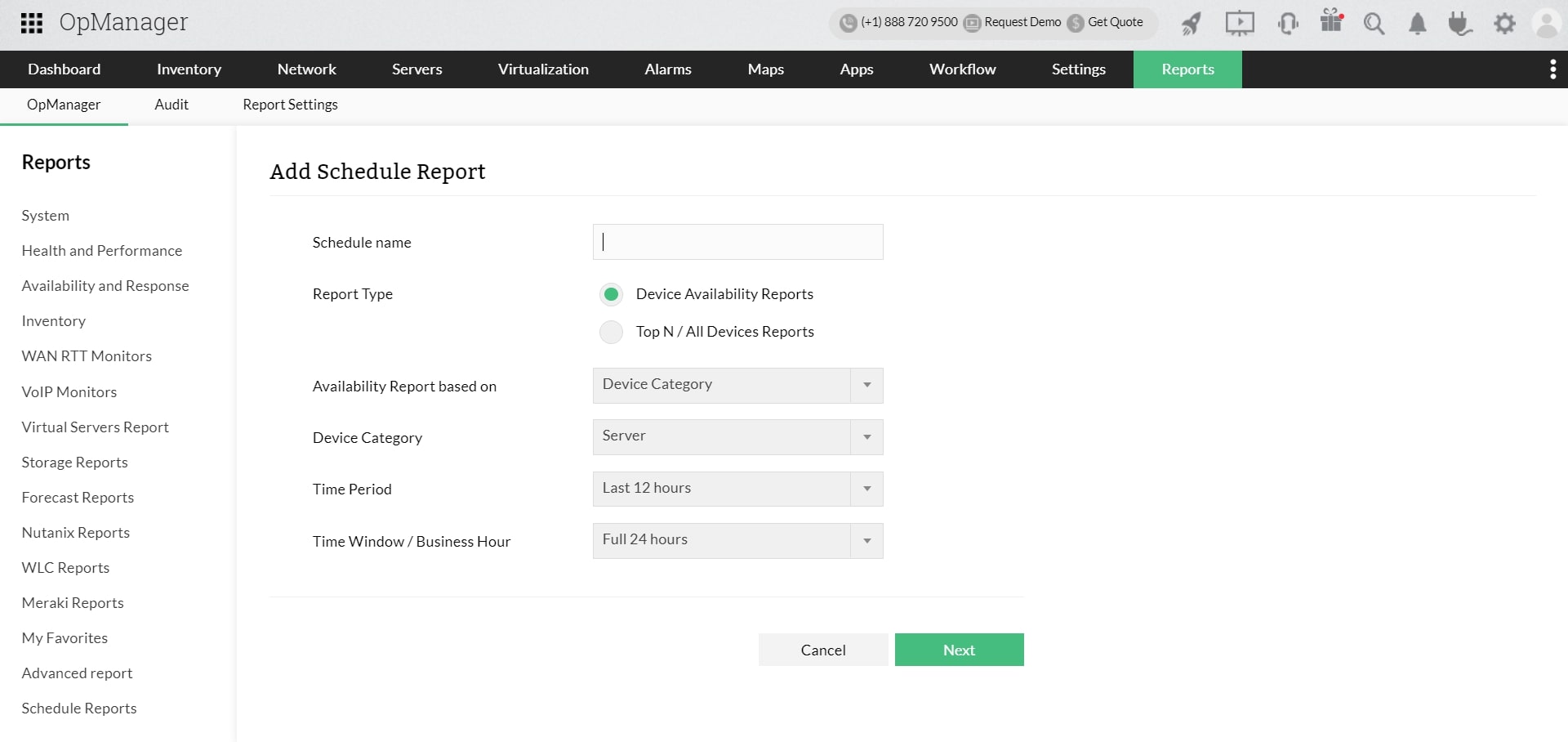Choose Top N / All Devices Reports
The image size is (1568, 742).
click(611, 332)
